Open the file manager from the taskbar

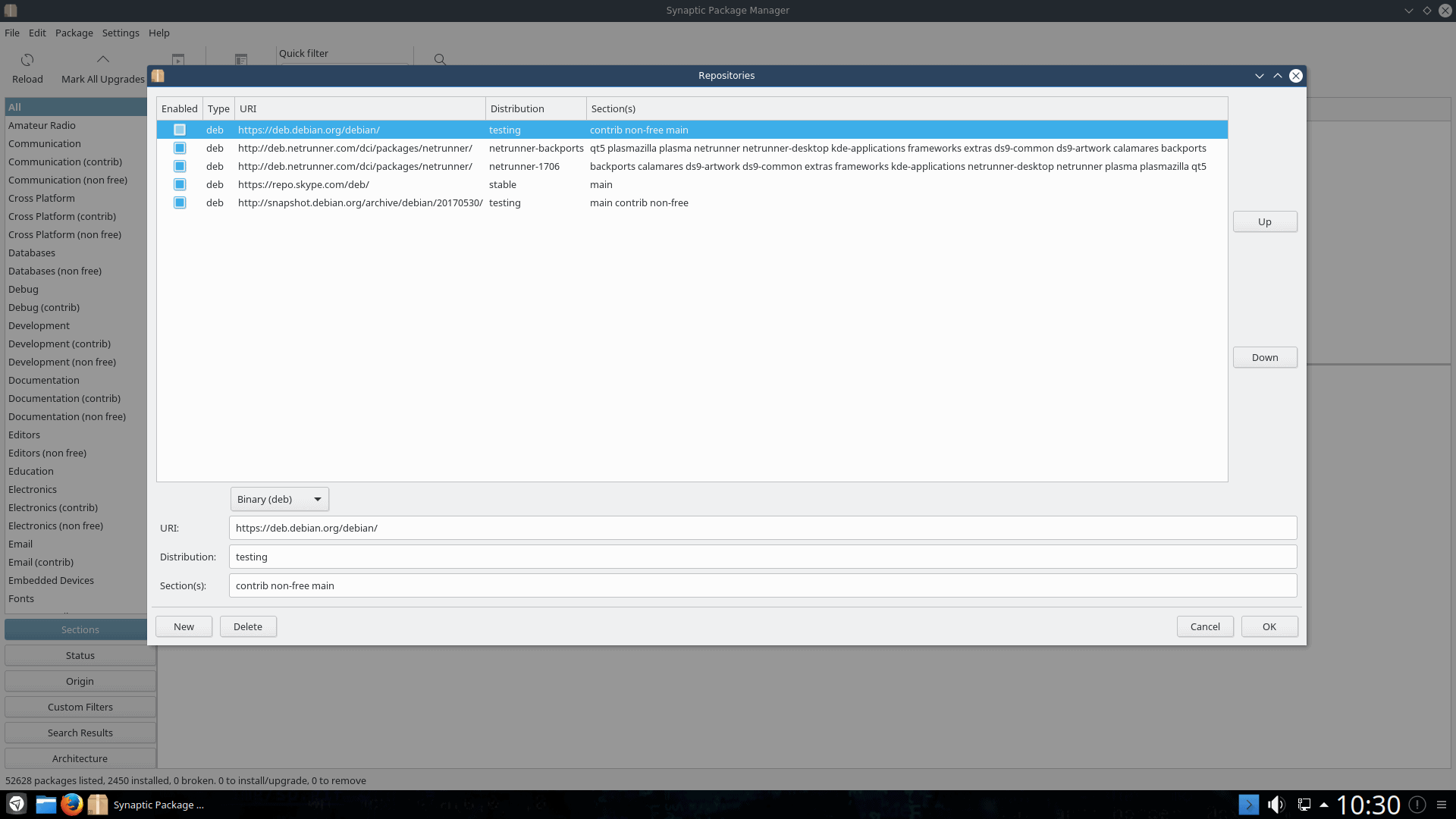45,804
